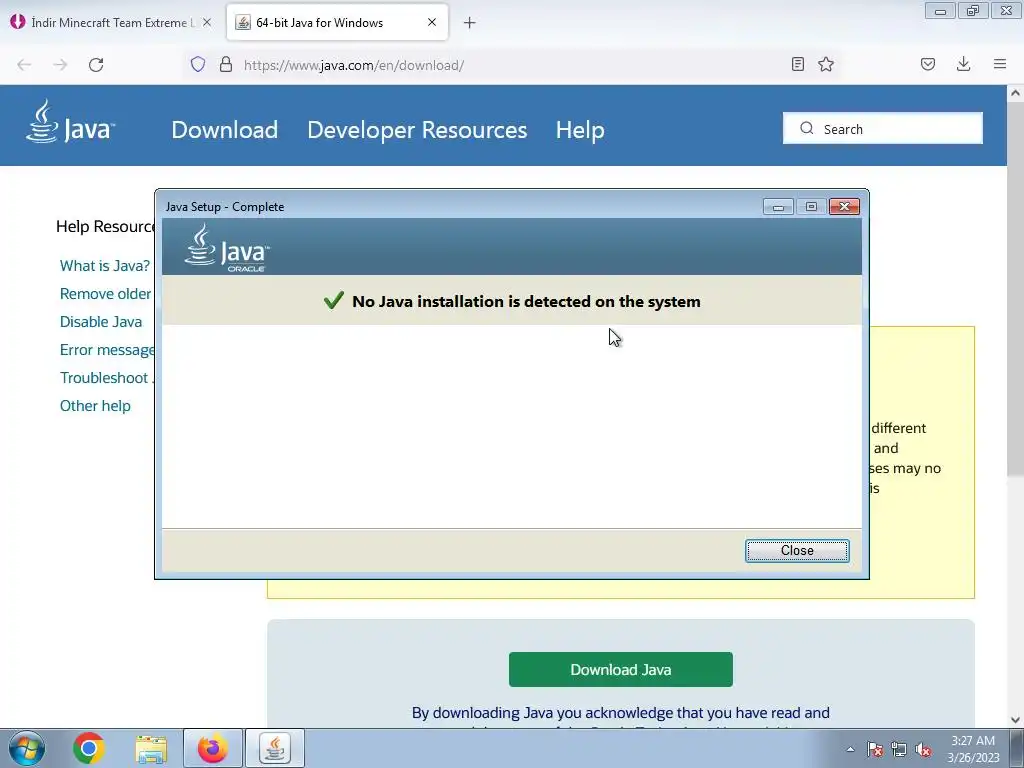The width and height of the screenshot is (1024, 768).
Task: Open the Troubleshoot Java link
Action: pos(106,378)
